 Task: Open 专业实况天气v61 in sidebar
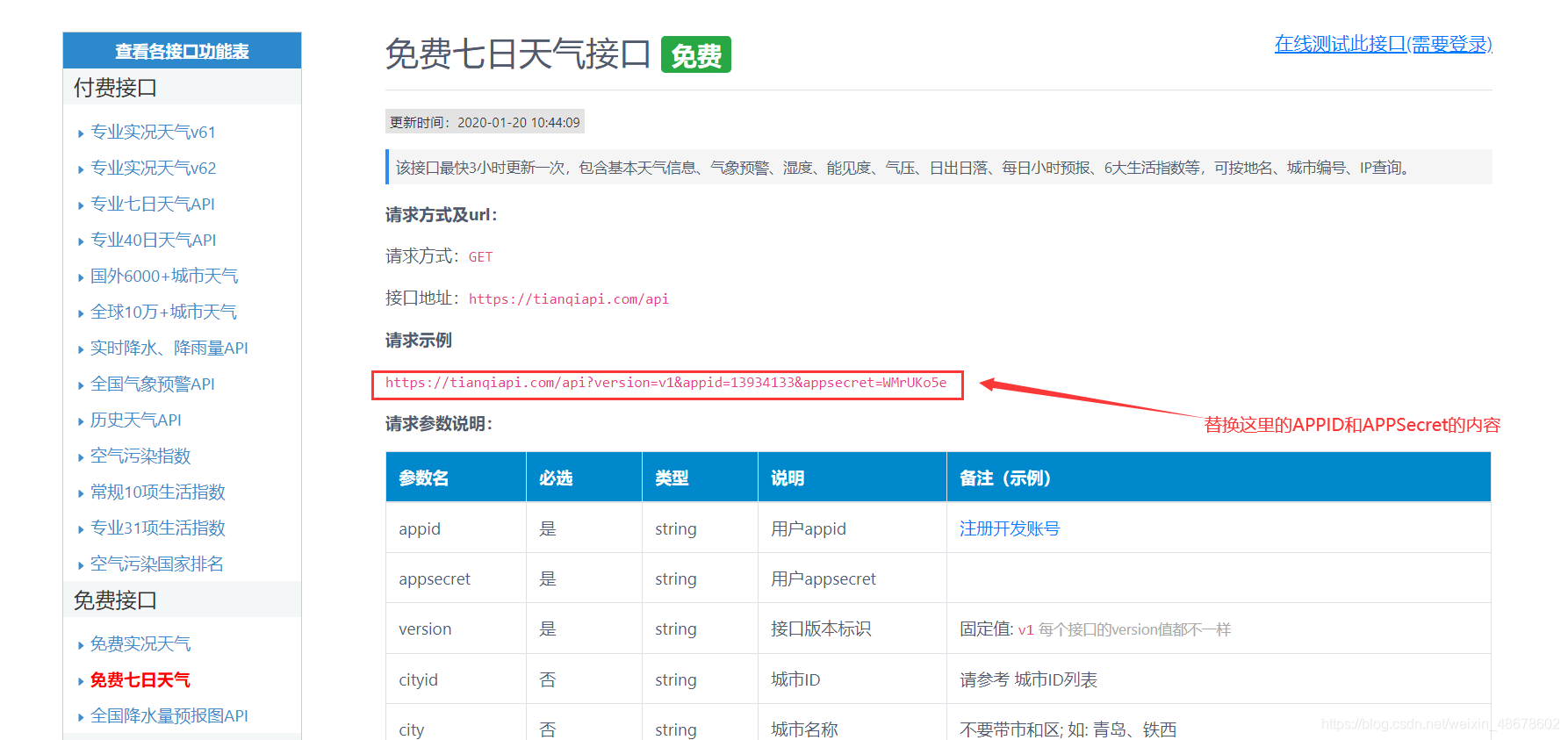pyautogui.click(x=153, y=132)
